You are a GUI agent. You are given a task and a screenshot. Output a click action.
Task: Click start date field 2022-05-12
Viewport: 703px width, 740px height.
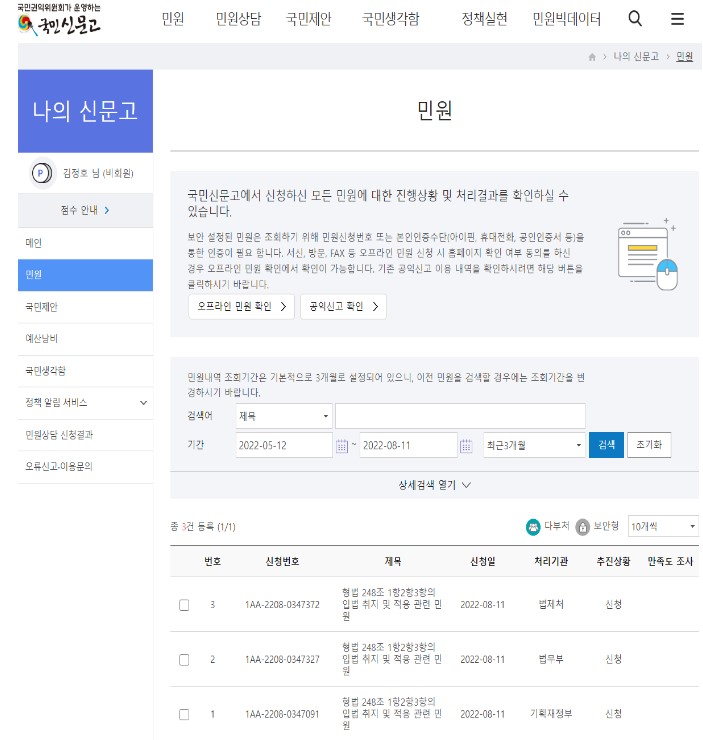284,445
